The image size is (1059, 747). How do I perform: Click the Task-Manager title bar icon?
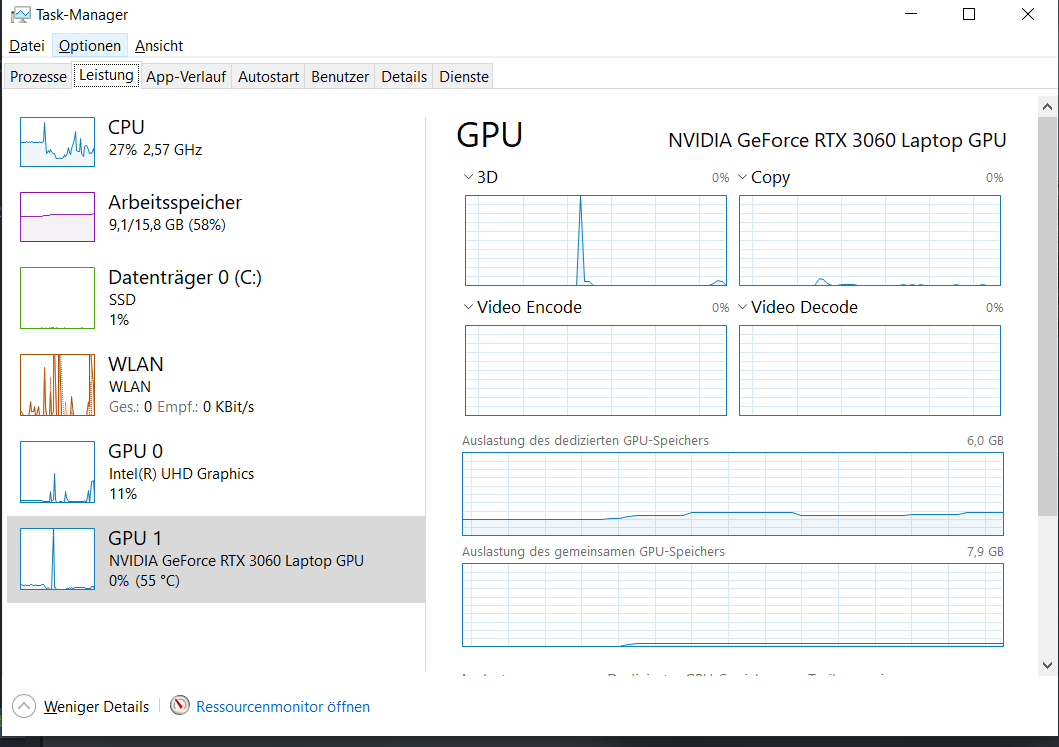(21, 14)
